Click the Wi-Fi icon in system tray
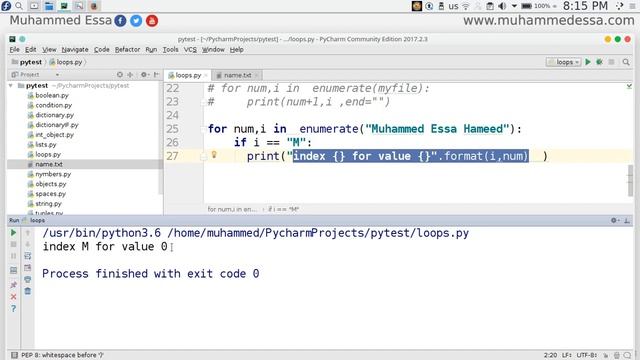The height and width of the screenshot is (360, 640). pos(466,6)
